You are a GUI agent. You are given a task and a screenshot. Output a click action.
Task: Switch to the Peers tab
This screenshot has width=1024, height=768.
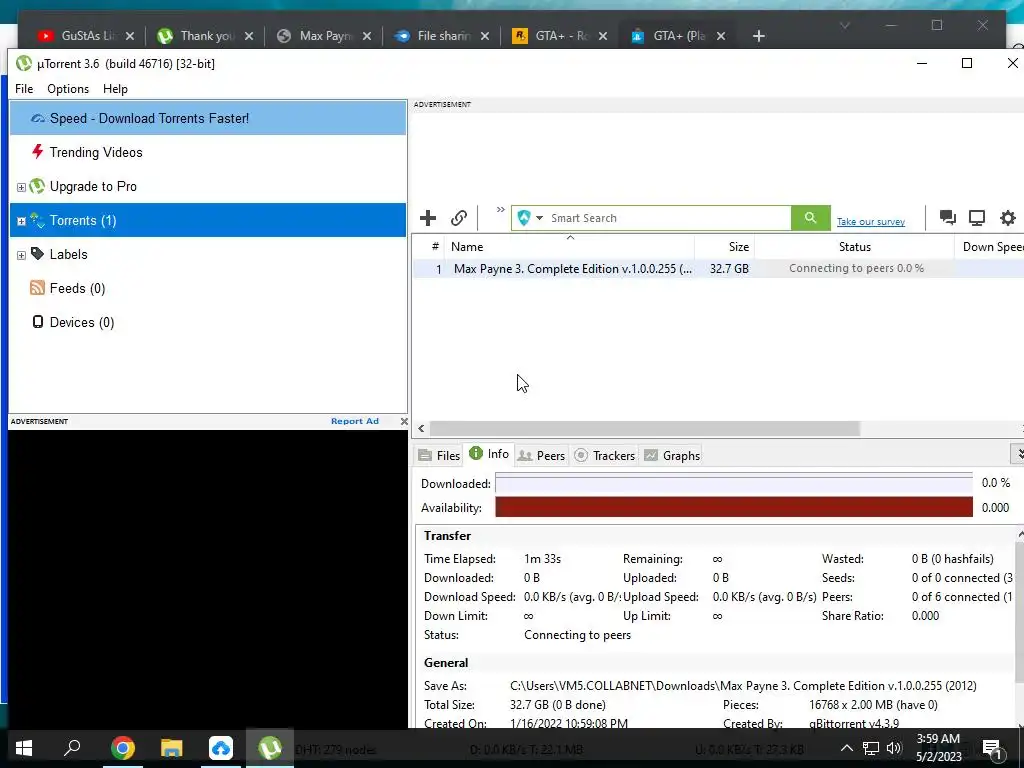[541, 455]
